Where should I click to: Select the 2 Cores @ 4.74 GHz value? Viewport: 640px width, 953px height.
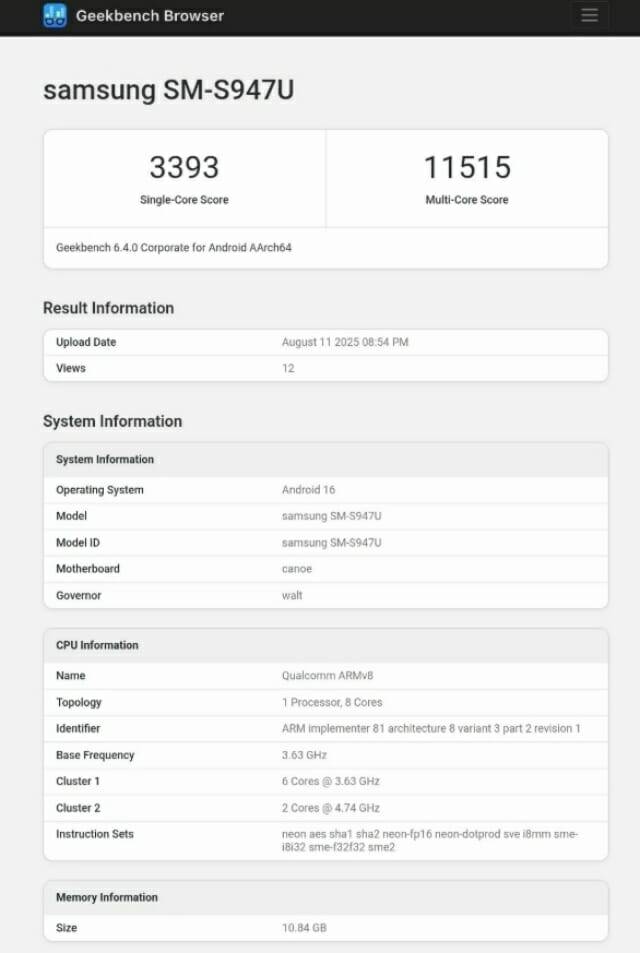click(x=331, y=808)
